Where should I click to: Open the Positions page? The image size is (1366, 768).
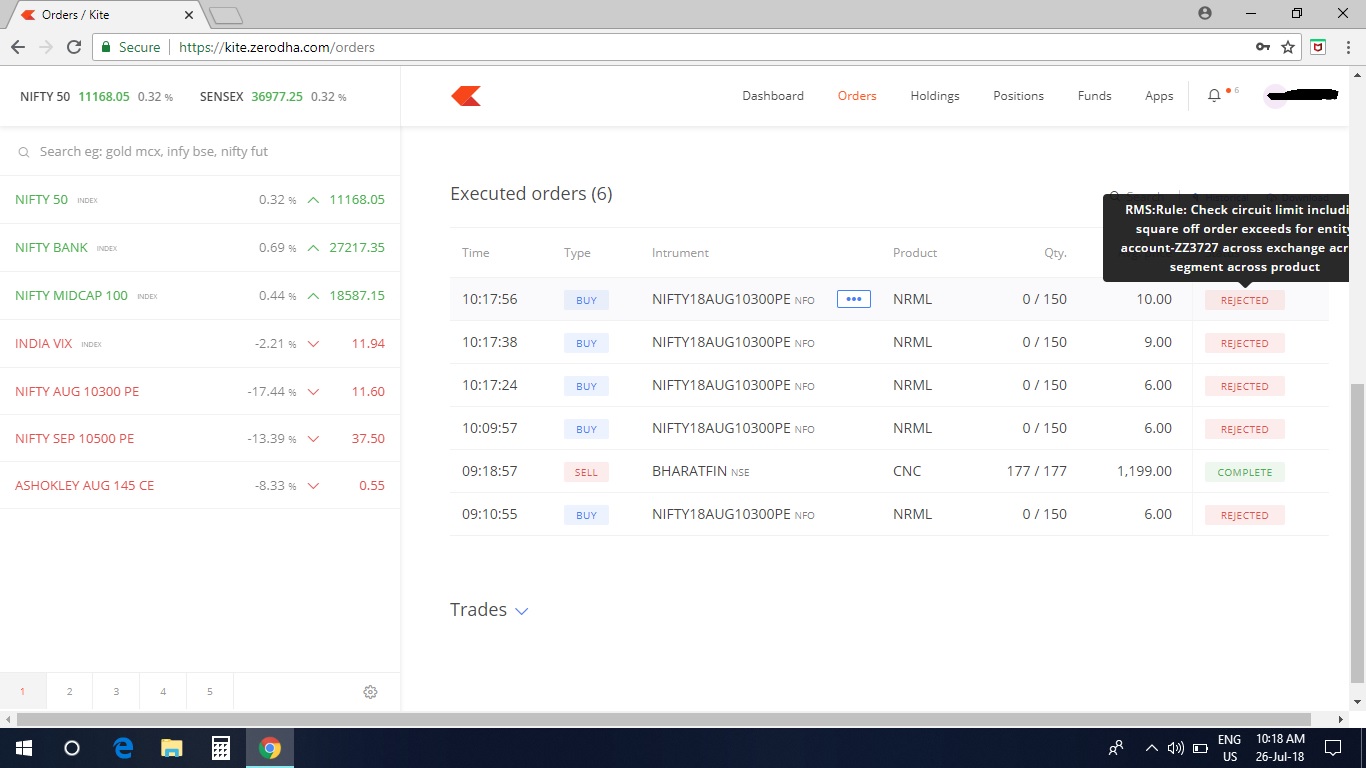1018,96
